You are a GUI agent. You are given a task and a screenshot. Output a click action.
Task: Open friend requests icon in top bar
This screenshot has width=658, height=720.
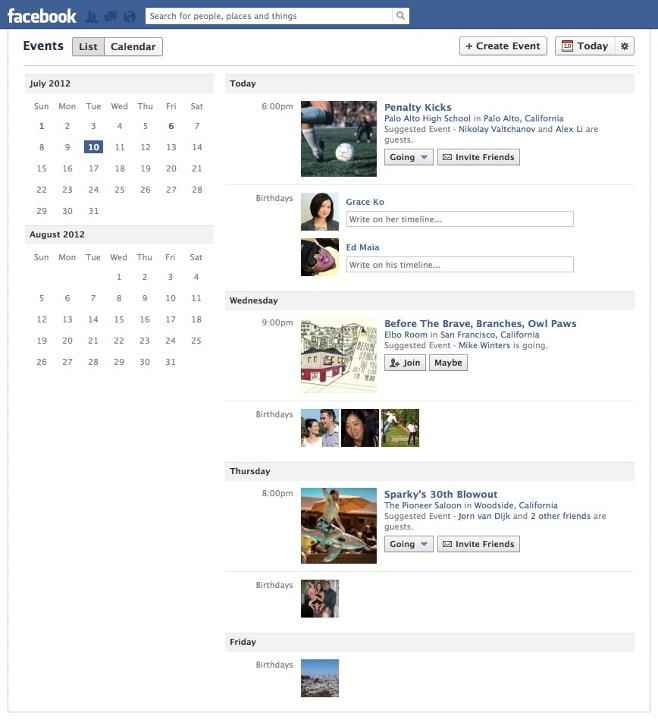pos(92,17)
